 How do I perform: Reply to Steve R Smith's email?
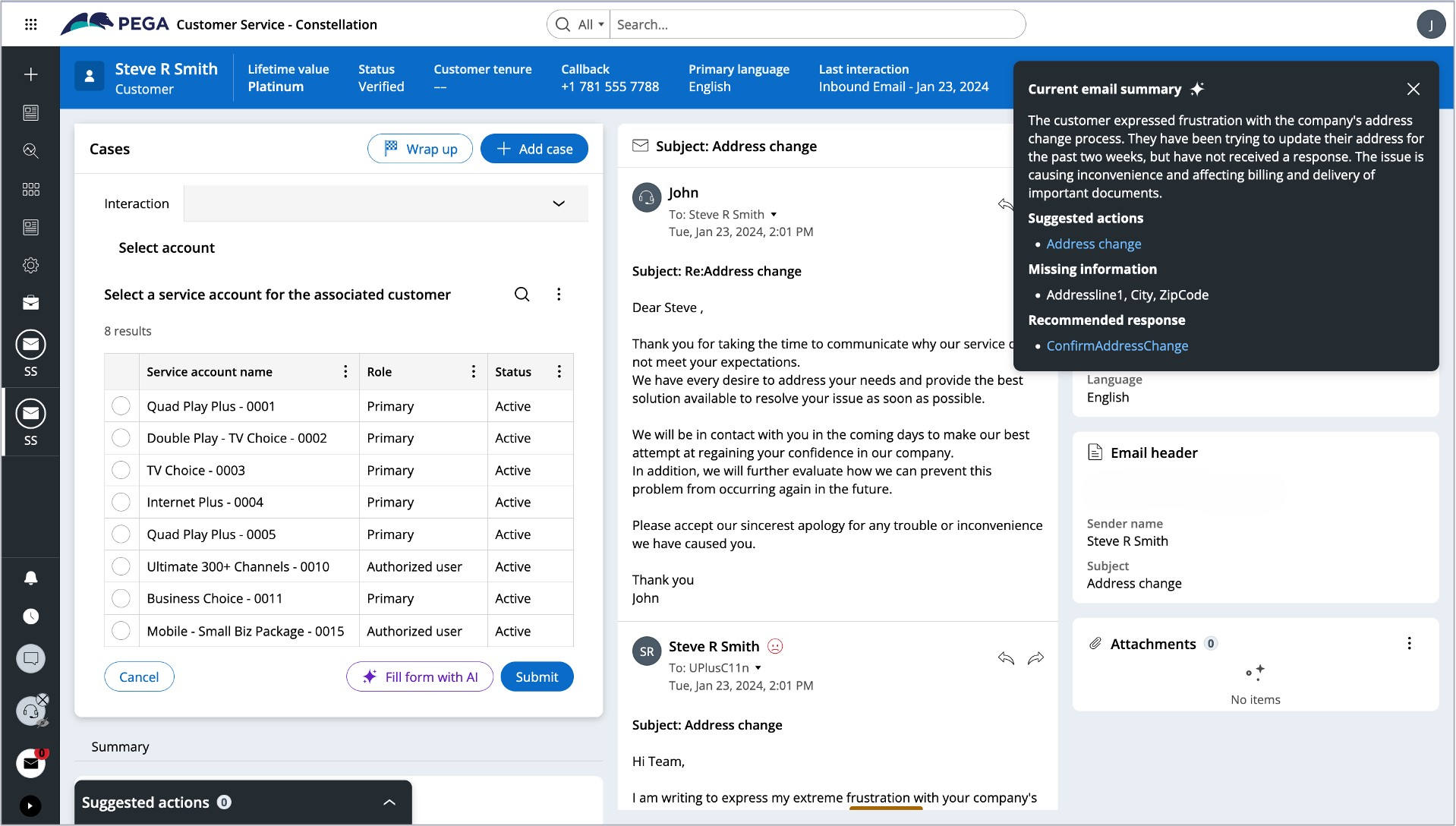pos(1006,658)
